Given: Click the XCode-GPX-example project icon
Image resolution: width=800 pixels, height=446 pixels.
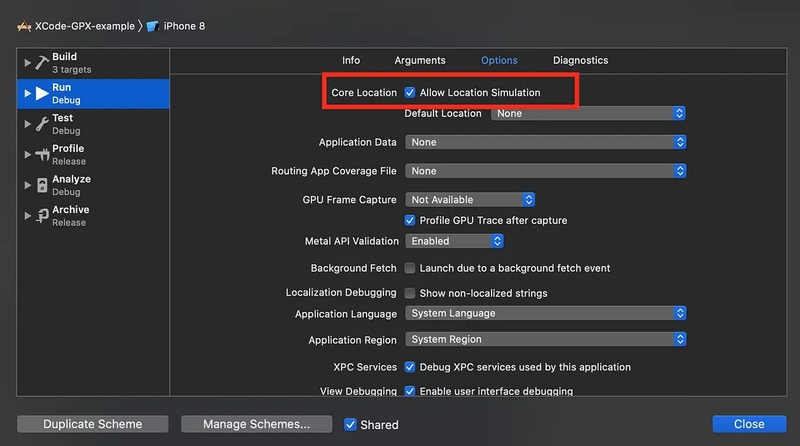Looking at the screenshot, I should 24,26.
